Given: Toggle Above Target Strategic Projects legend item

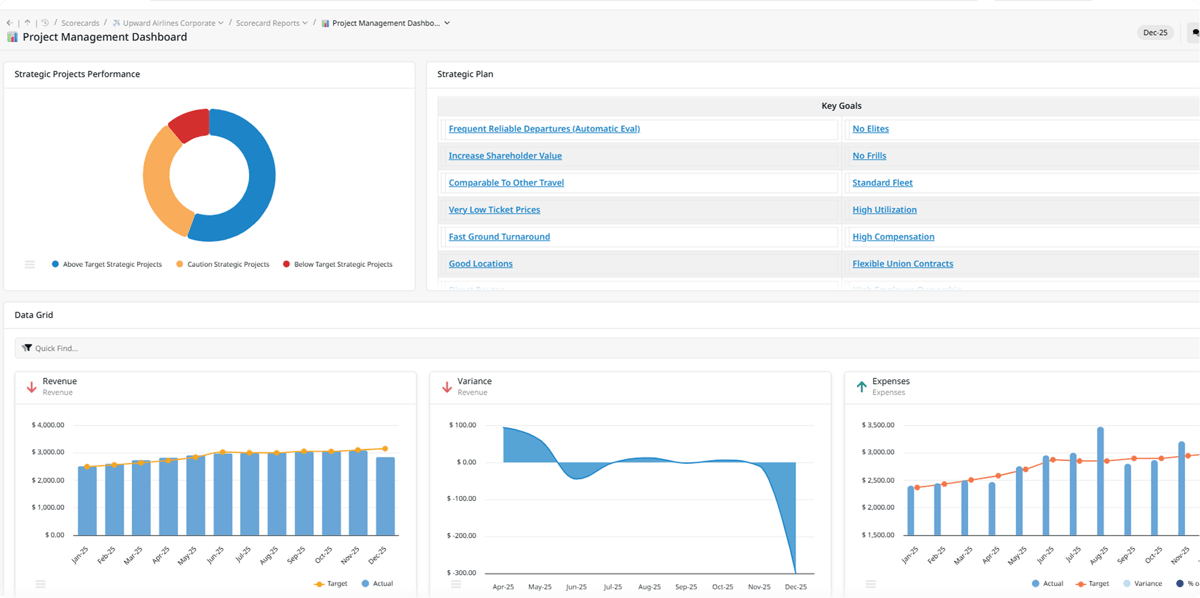Looking at the screenshot, I should pyautogui.click(x=106, y=265).
